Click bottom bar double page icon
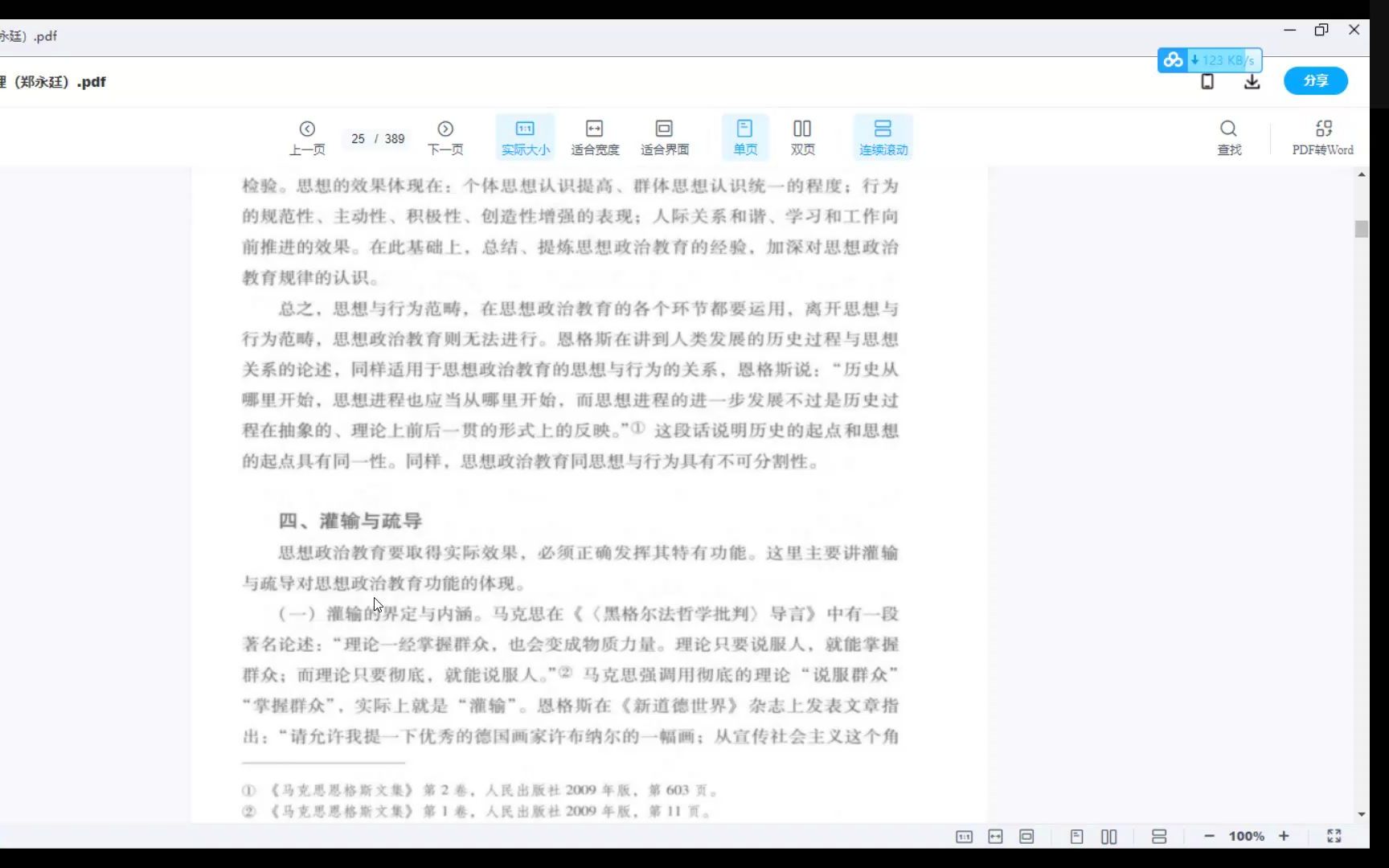 click(1109, 837)
